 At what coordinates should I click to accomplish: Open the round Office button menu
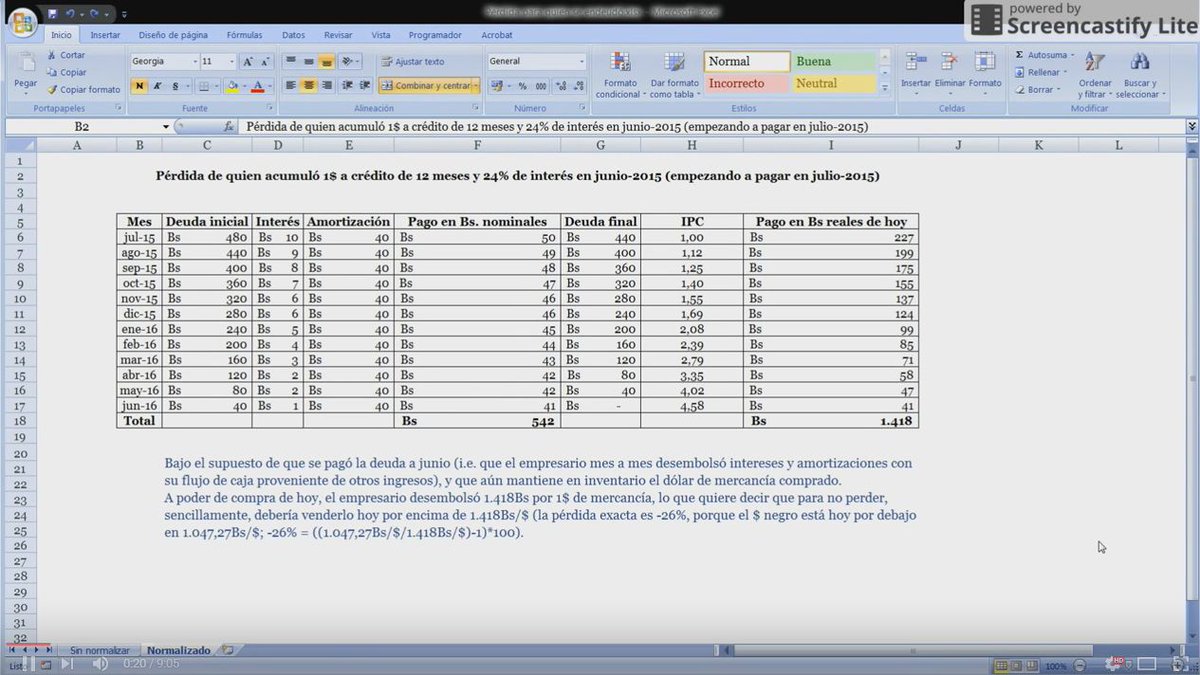[21, 23]
